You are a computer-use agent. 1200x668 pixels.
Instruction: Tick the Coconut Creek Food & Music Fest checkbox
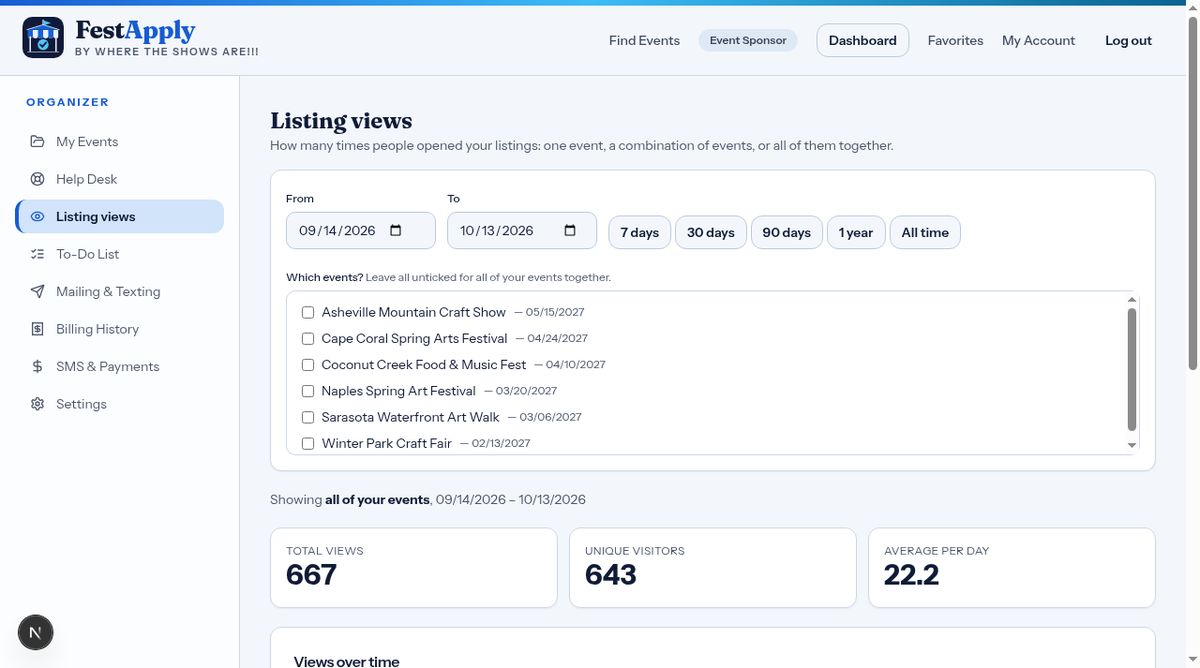pos(308,365)
